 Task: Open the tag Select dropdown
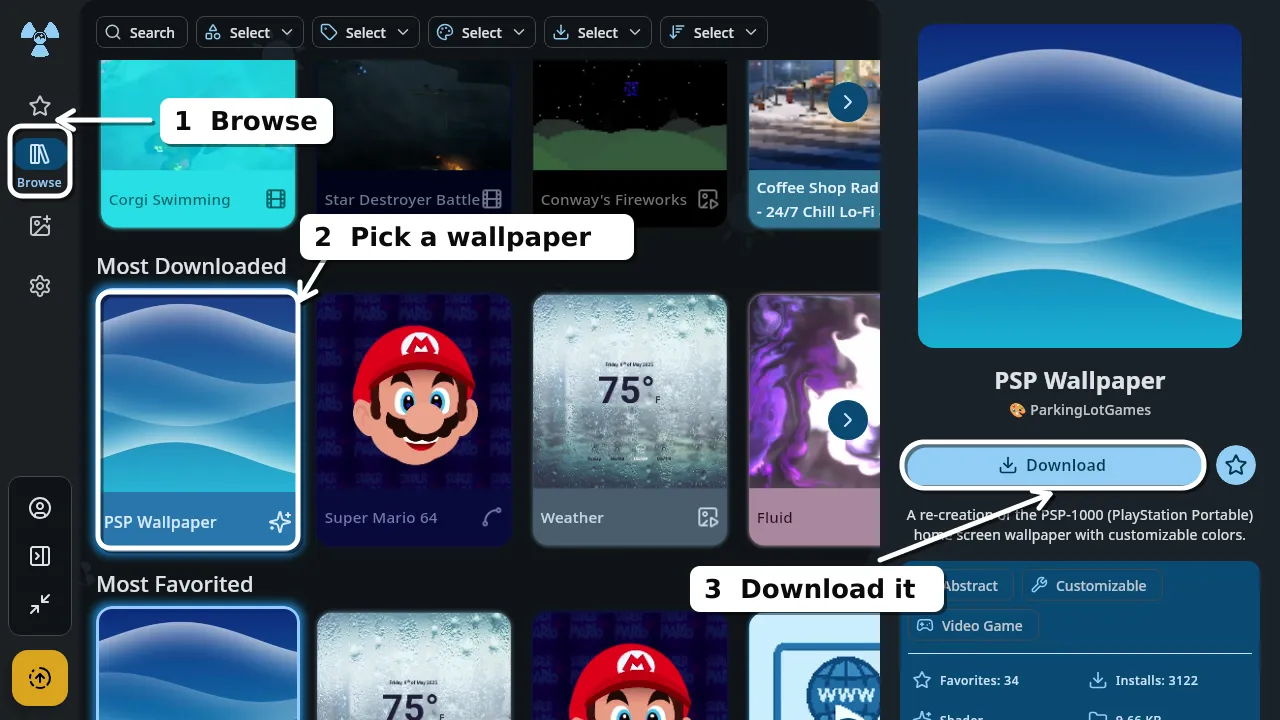coord(366,33)
